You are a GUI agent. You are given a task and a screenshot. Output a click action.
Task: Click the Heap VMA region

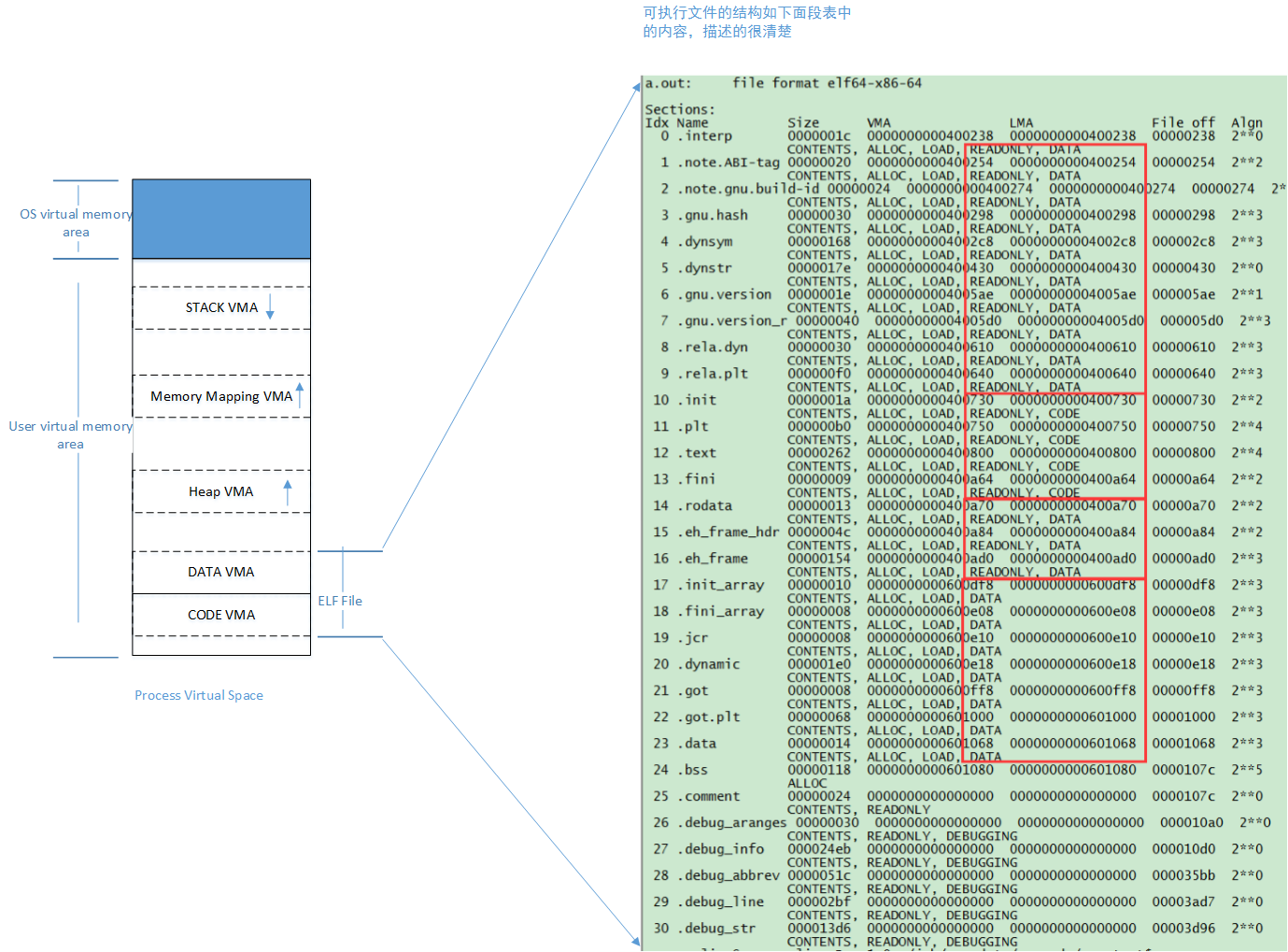(220, 491)
